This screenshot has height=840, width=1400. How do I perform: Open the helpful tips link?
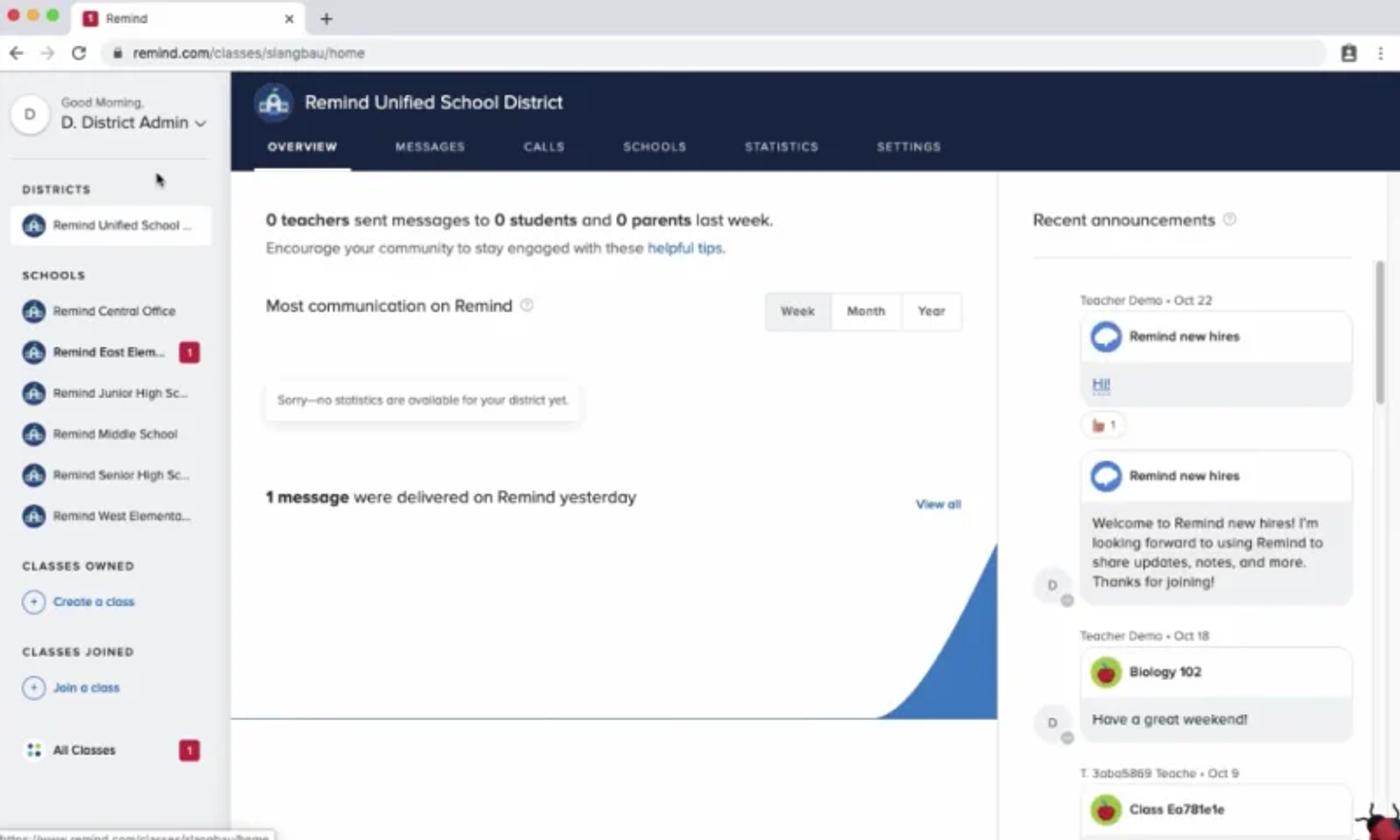pos(684,248)
